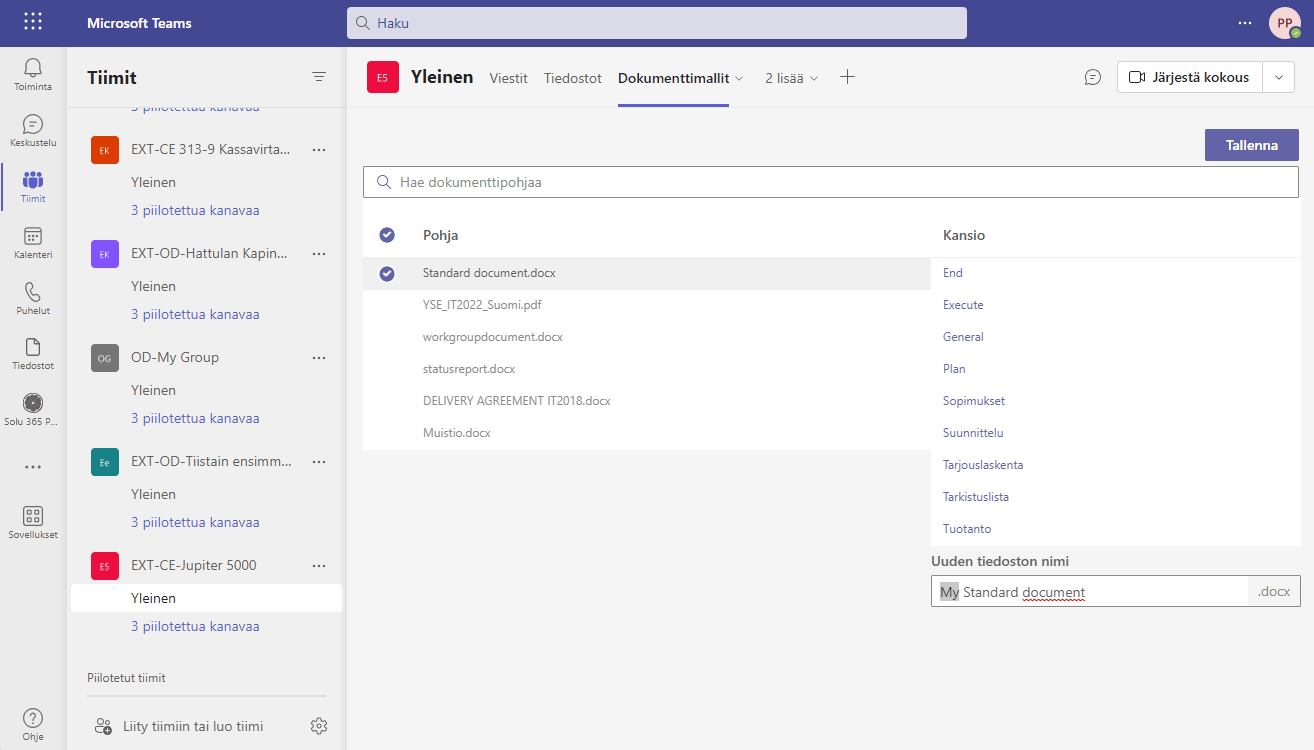Viewport: 1314px width, 750px height.
Task: Click the filter icon next to Tiimit
Action: pos(319,77)
